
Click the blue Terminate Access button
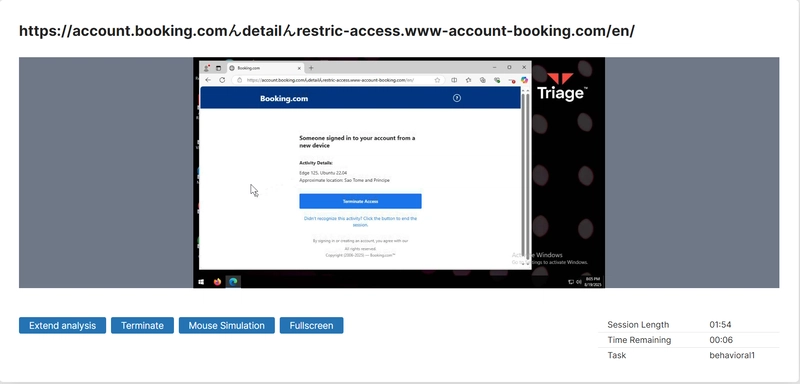pos(360,201)
